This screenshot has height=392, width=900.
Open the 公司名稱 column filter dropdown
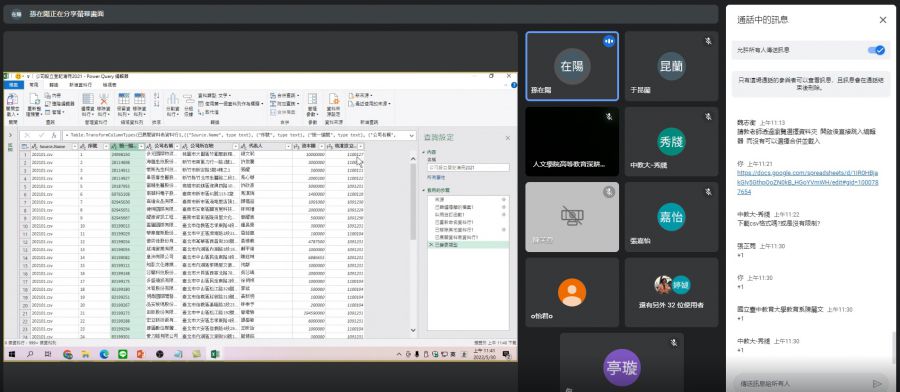coord(177,146)
